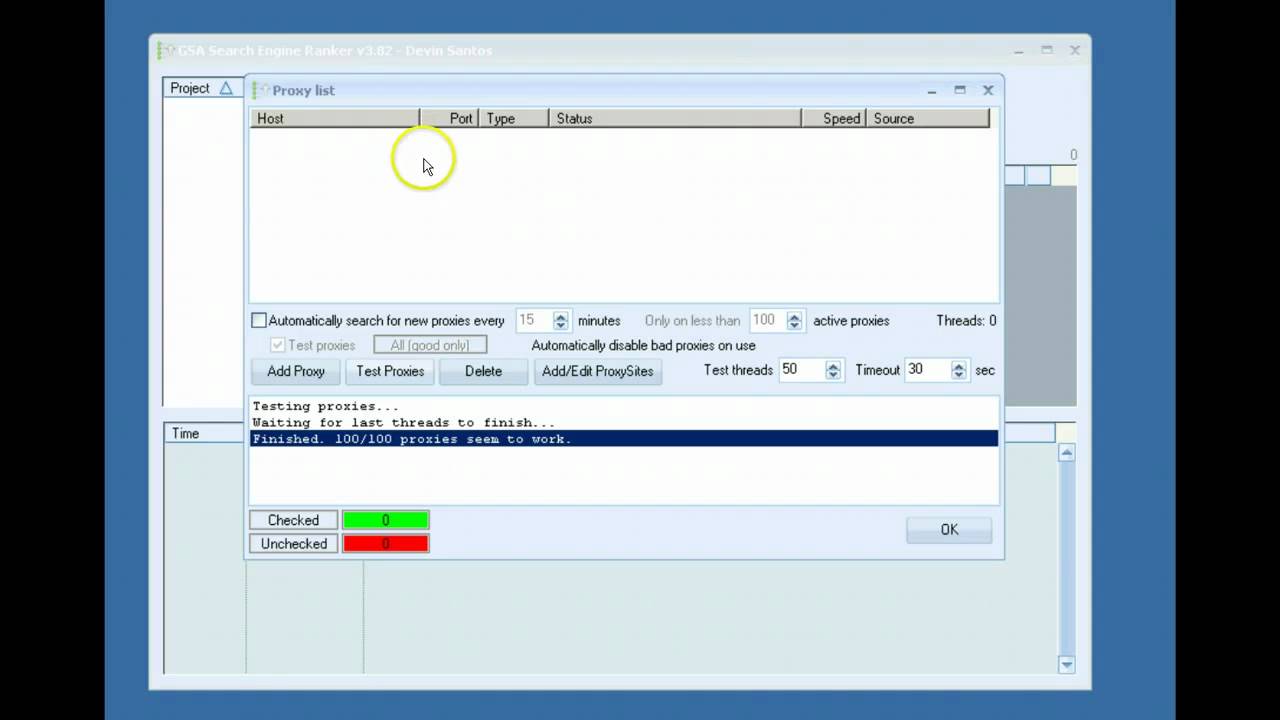1280x720 pixels.
Task: Open Add/Edit ProxySites
Action: [597, 371]
